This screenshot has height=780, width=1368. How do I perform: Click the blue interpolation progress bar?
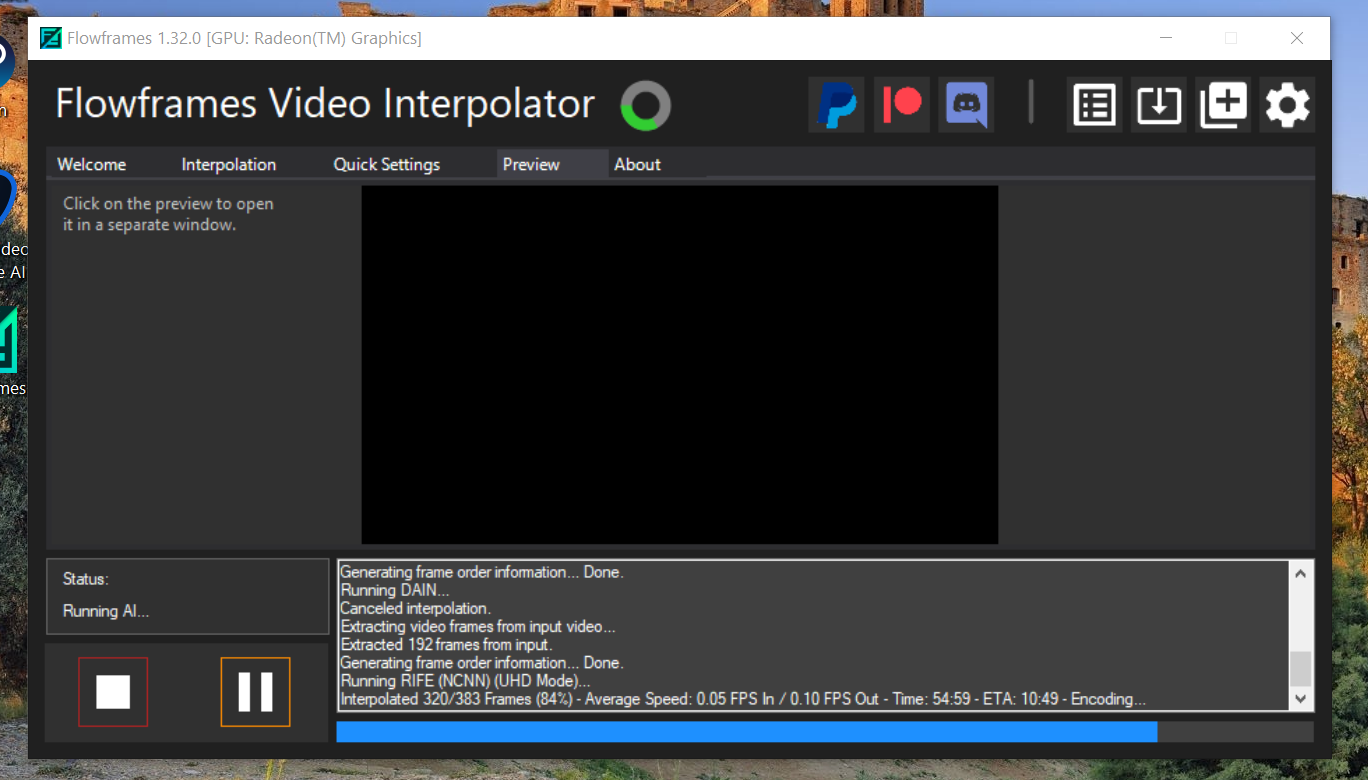click(825, 732)
